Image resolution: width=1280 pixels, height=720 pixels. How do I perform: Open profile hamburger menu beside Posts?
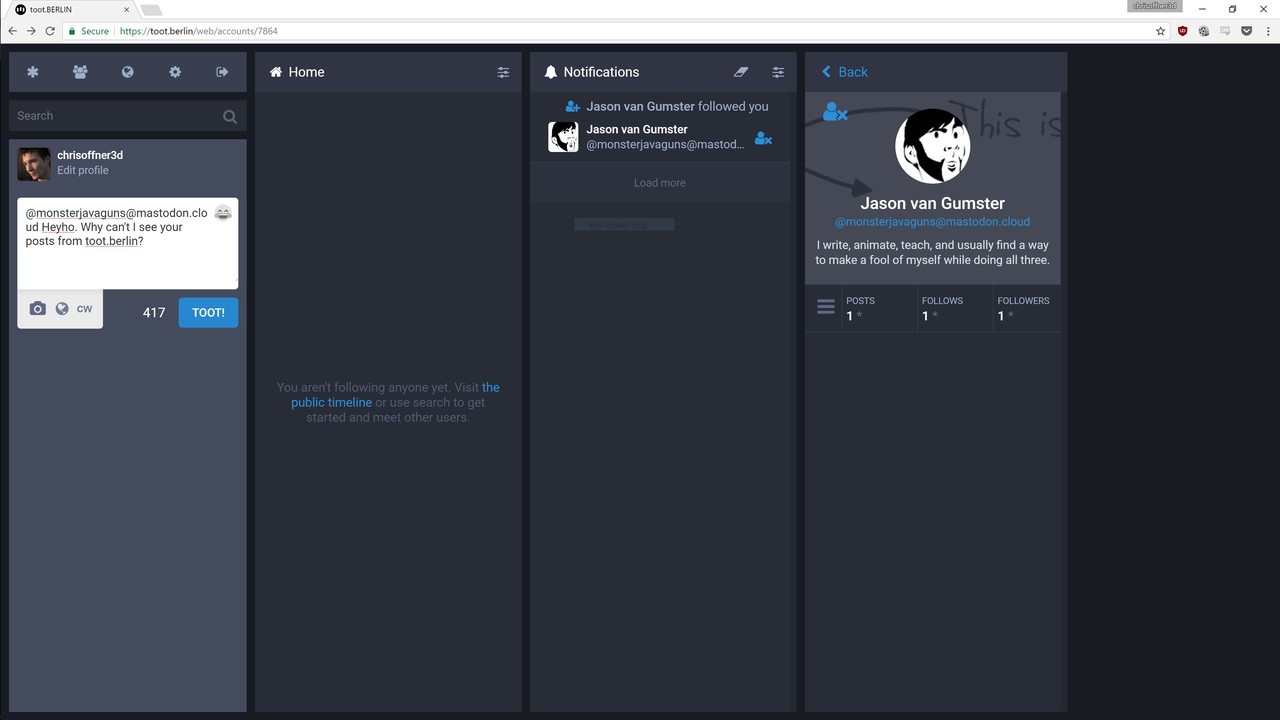click(x=826, y=307)
